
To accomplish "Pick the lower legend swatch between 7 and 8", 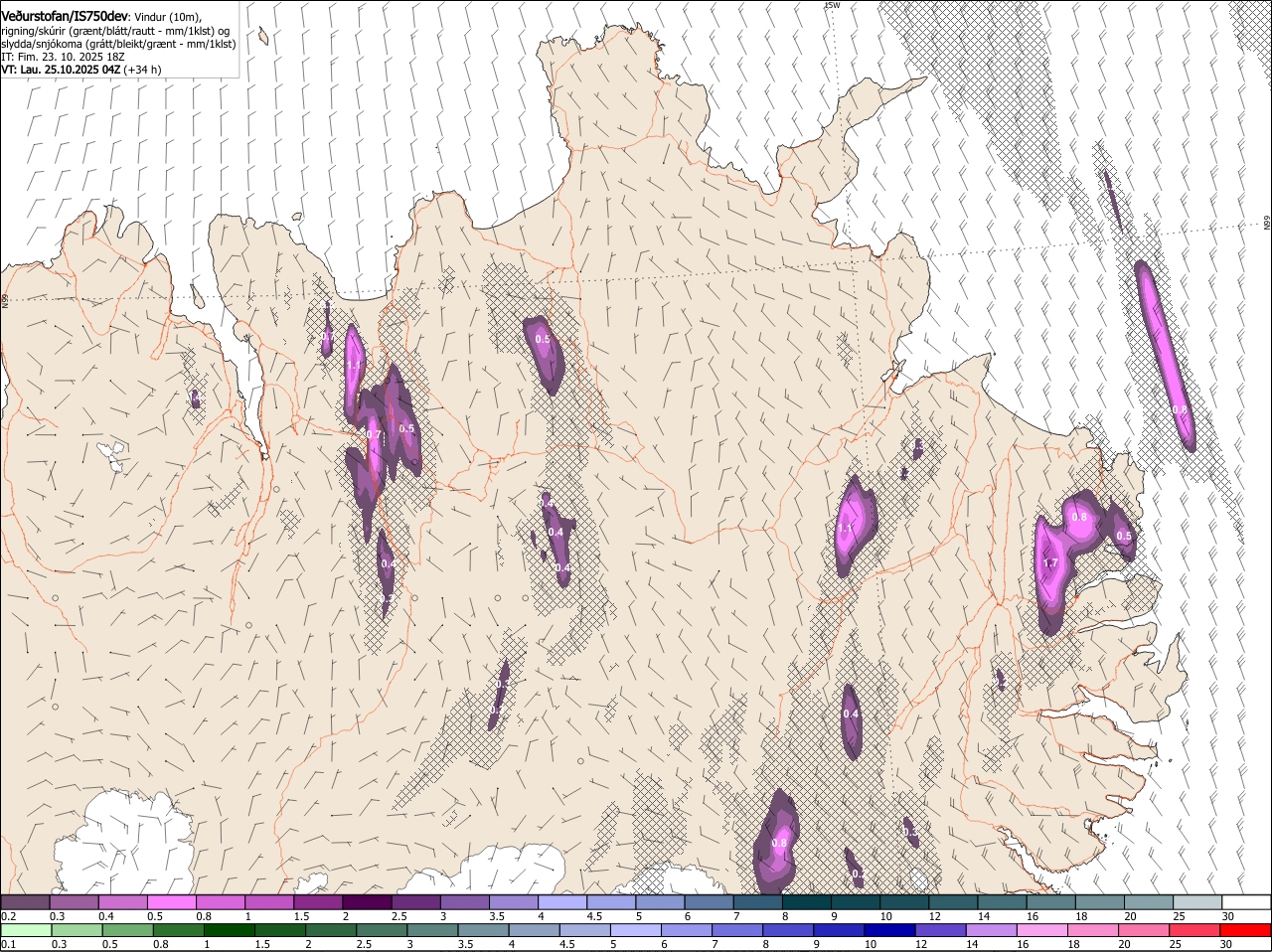I will click(x=739, y=930).
